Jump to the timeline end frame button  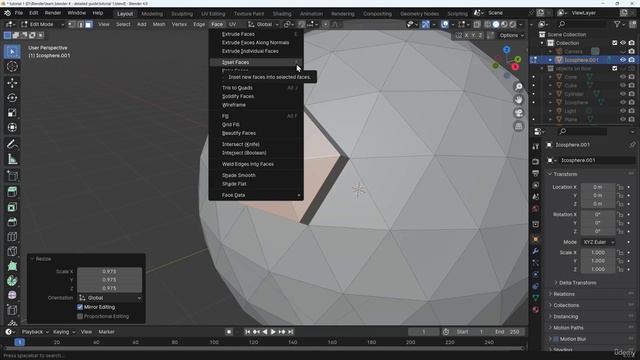pos(291,332)
